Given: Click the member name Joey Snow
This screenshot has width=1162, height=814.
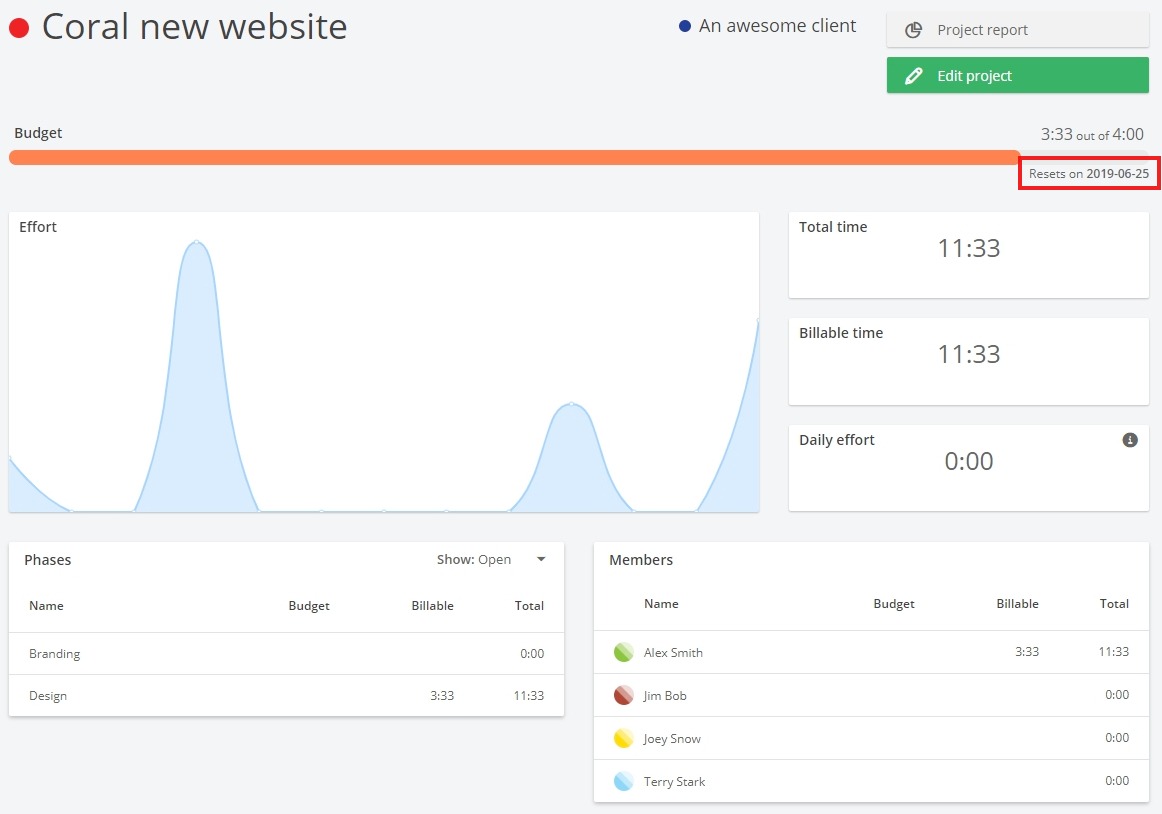Looking at the screenshot, I should pyautogui.click(x=671, y=738).
